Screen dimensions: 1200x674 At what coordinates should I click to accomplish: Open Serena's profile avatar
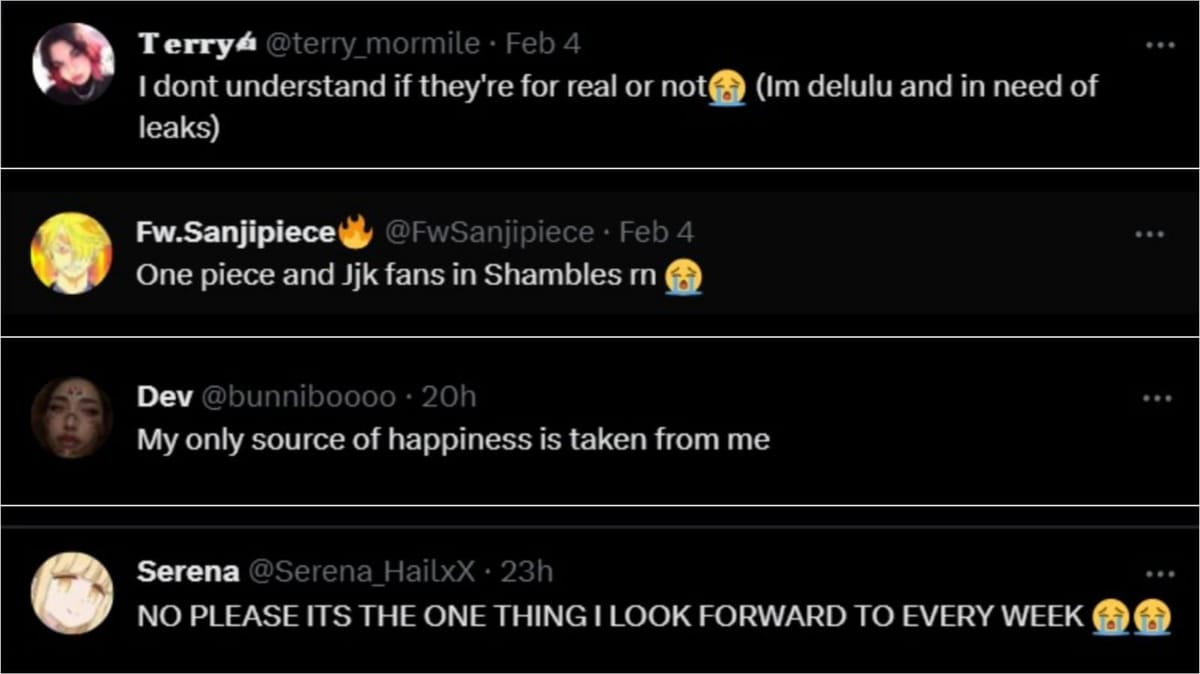[71, 591]
